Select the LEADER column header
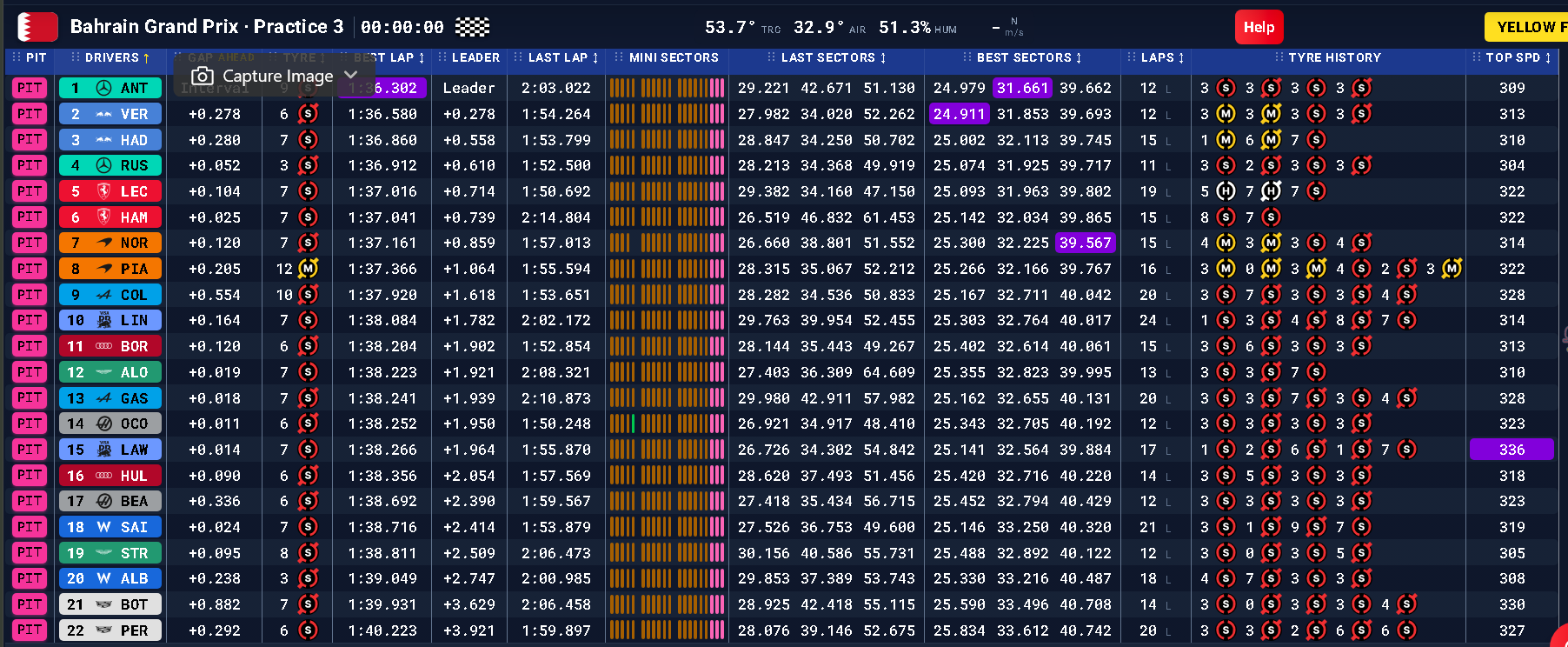This screenshot has width=1568, height=647. pyautogui.click(x=469, y=57)
